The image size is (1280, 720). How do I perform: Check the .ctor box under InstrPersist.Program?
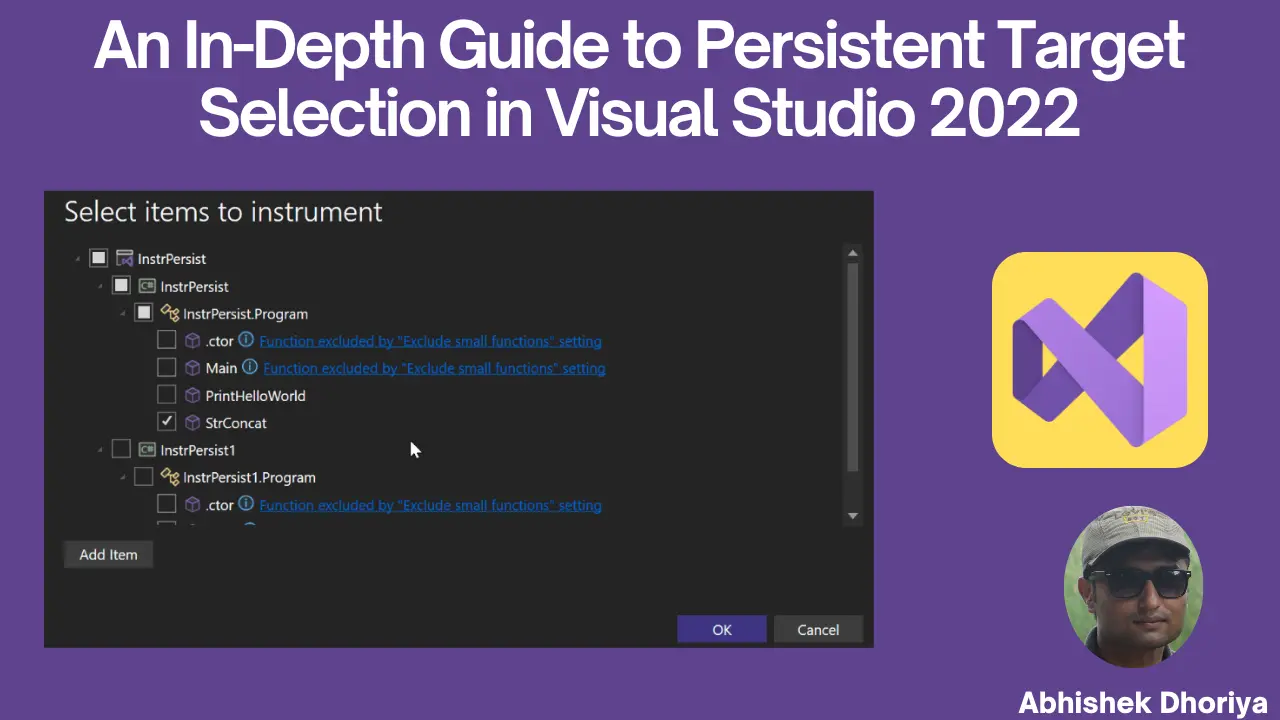(167, 341)
